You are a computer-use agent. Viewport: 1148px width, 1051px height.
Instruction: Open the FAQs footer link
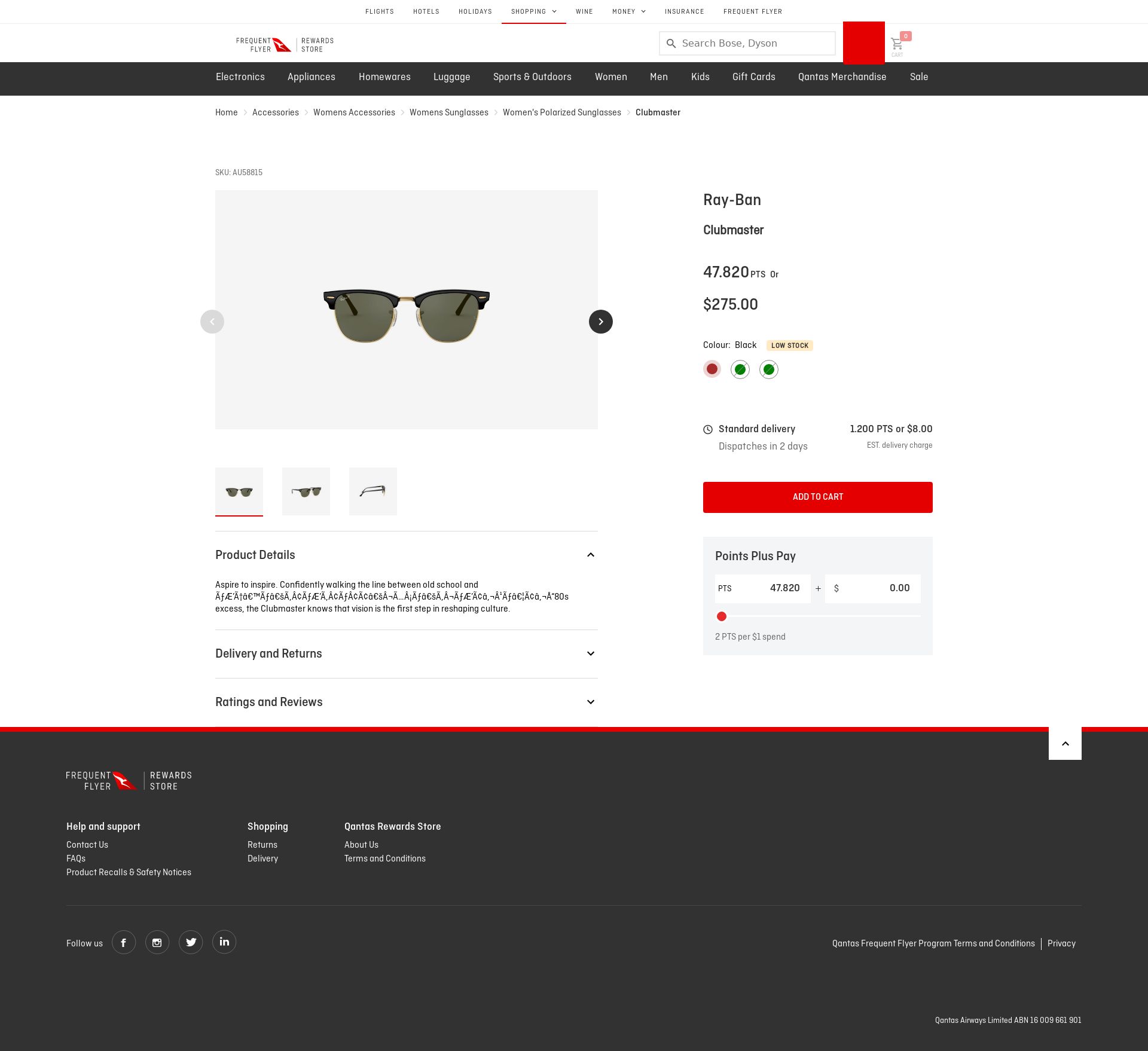(x=76, y=858)
